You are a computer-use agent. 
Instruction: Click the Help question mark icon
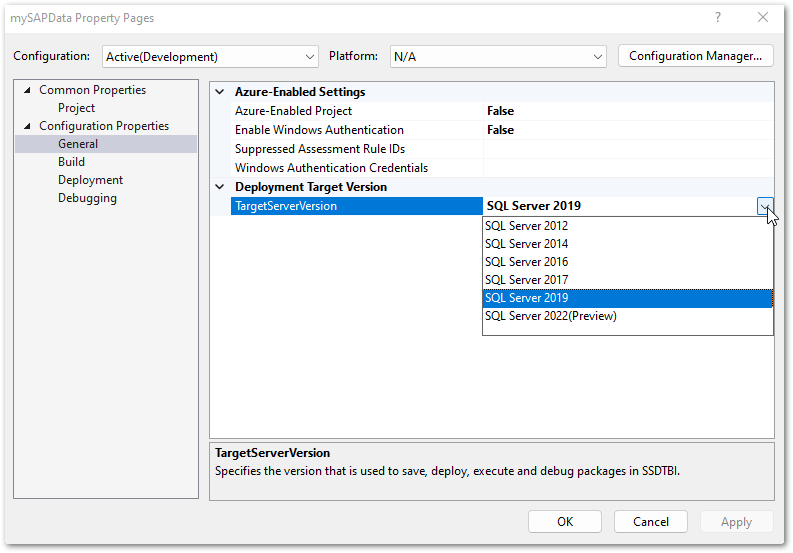coord(718,18)
